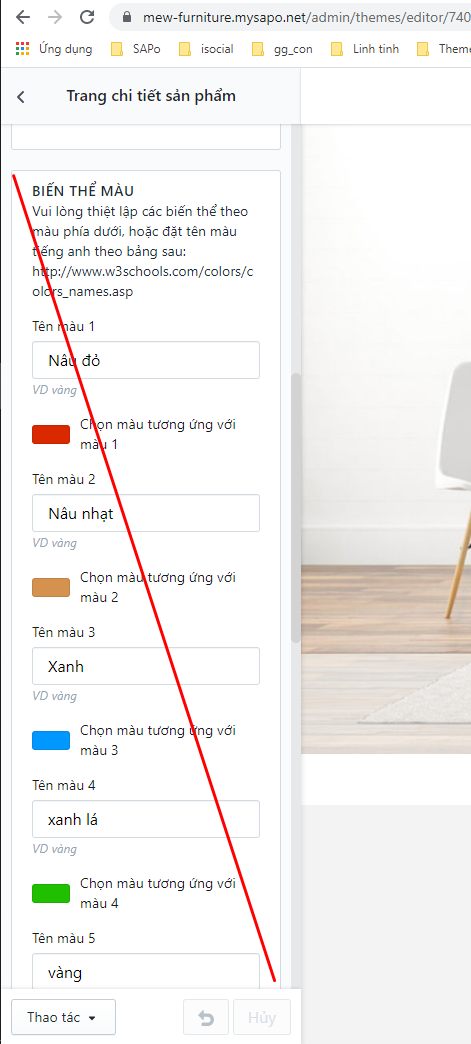The width and height of the screenshot is (471, 1044).
Task: Click the Tên màu 1 field Nâu đỏ
Action: 146,360
